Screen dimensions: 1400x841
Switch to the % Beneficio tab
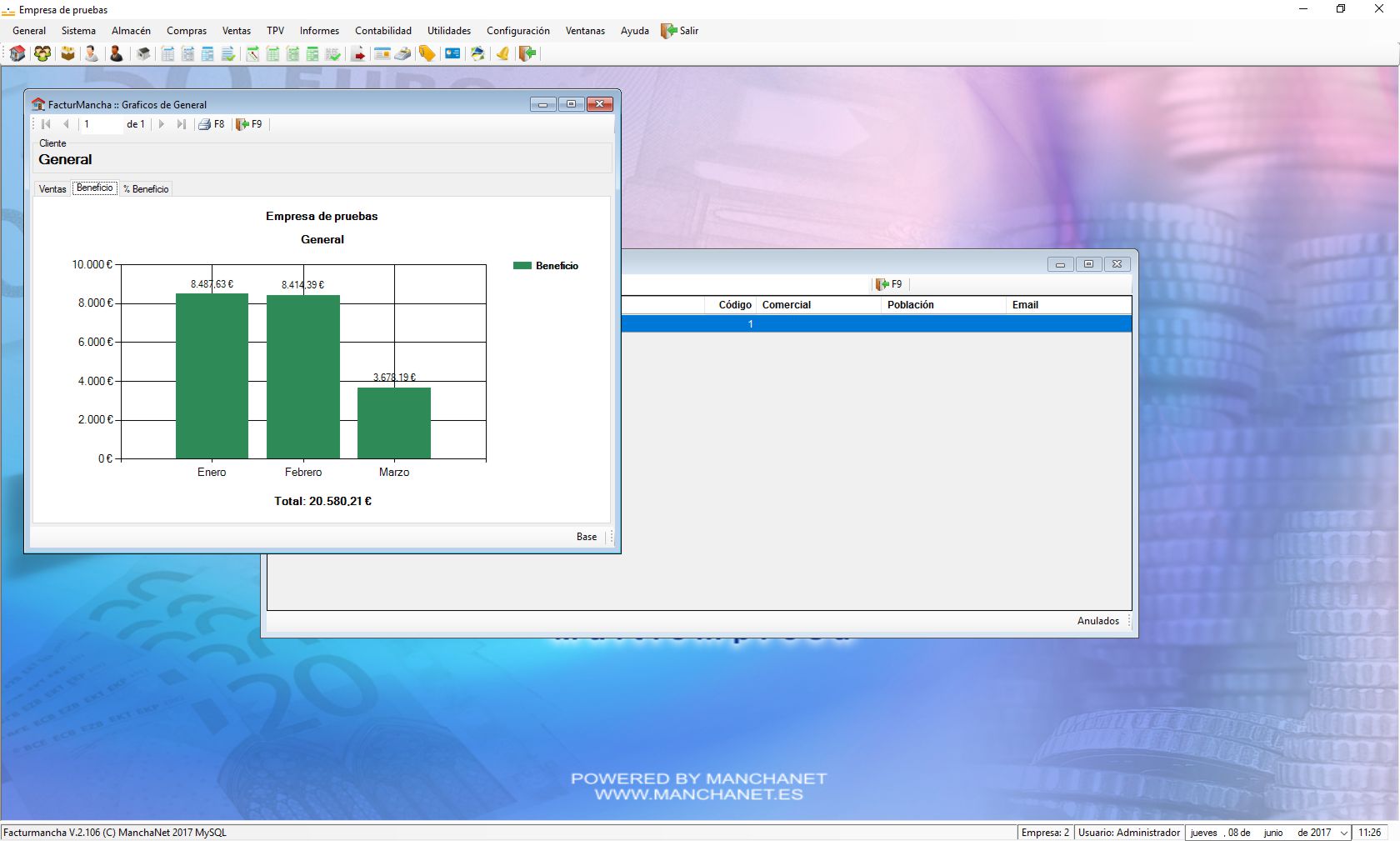click(146, 189)
